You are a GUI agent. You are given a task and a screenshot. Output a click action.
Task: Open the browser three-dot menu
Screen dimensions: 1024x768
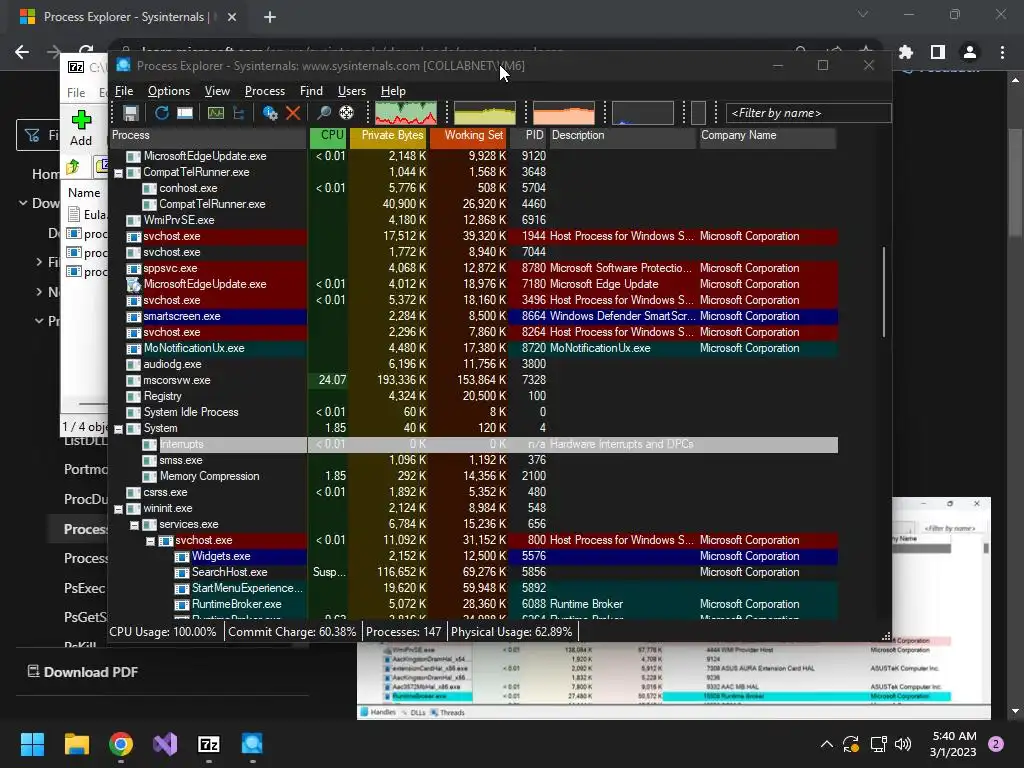tap(1002, 52)
